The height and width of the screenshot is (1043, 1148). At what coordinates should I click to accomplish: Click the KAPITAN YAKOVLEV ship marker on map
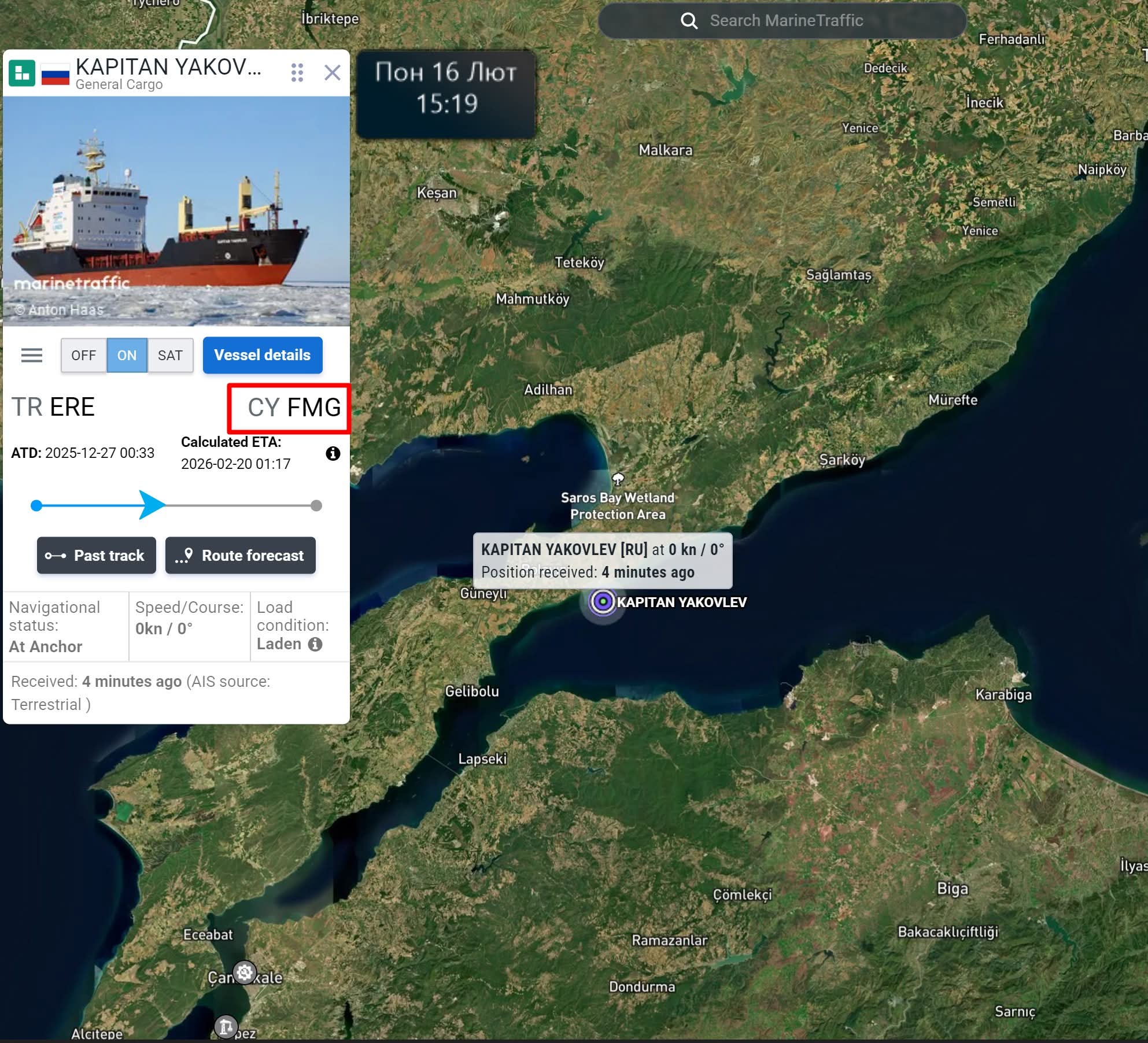[603, 602]
